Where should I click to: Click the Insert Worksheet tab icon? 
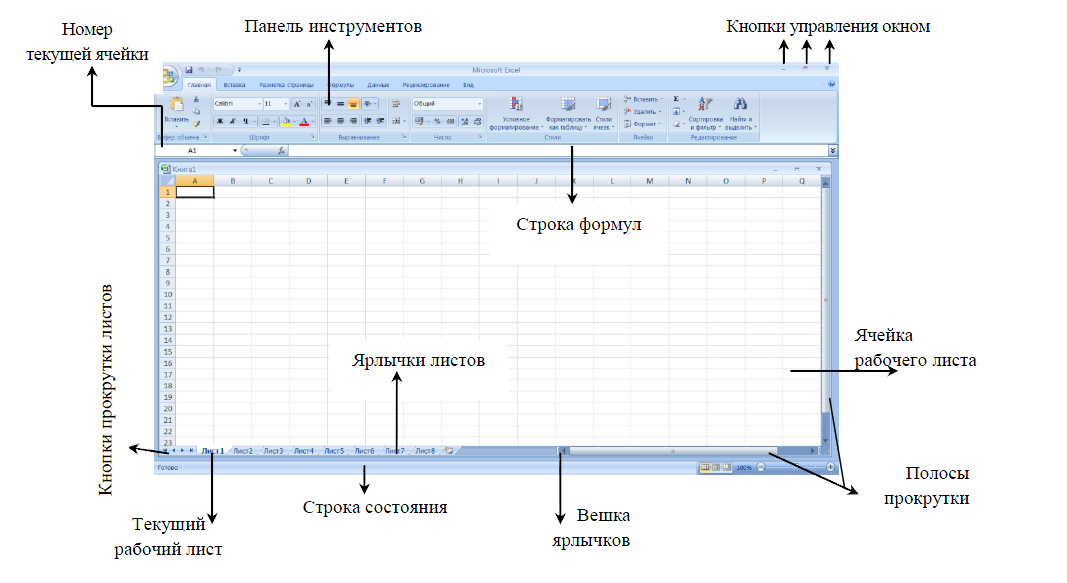pos(449,450)
